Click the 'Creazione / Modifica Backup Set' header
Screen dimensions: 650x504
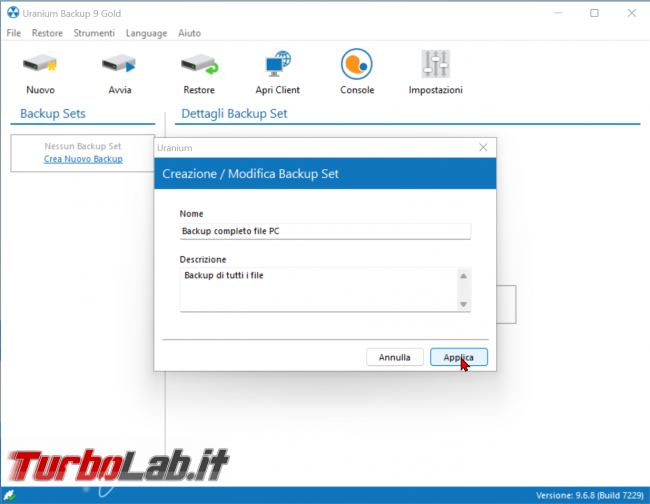[250, 174]
